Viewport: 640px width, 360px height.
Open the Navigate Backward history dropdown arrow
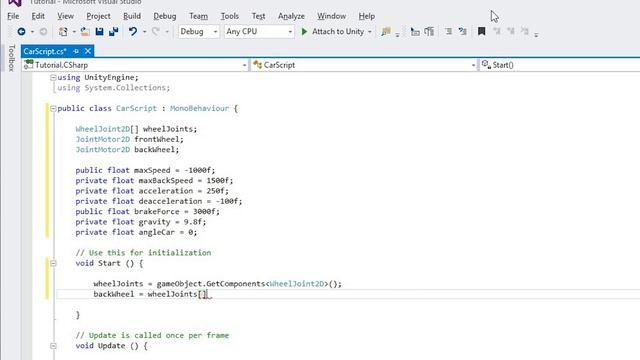click(x=32, y=32)
